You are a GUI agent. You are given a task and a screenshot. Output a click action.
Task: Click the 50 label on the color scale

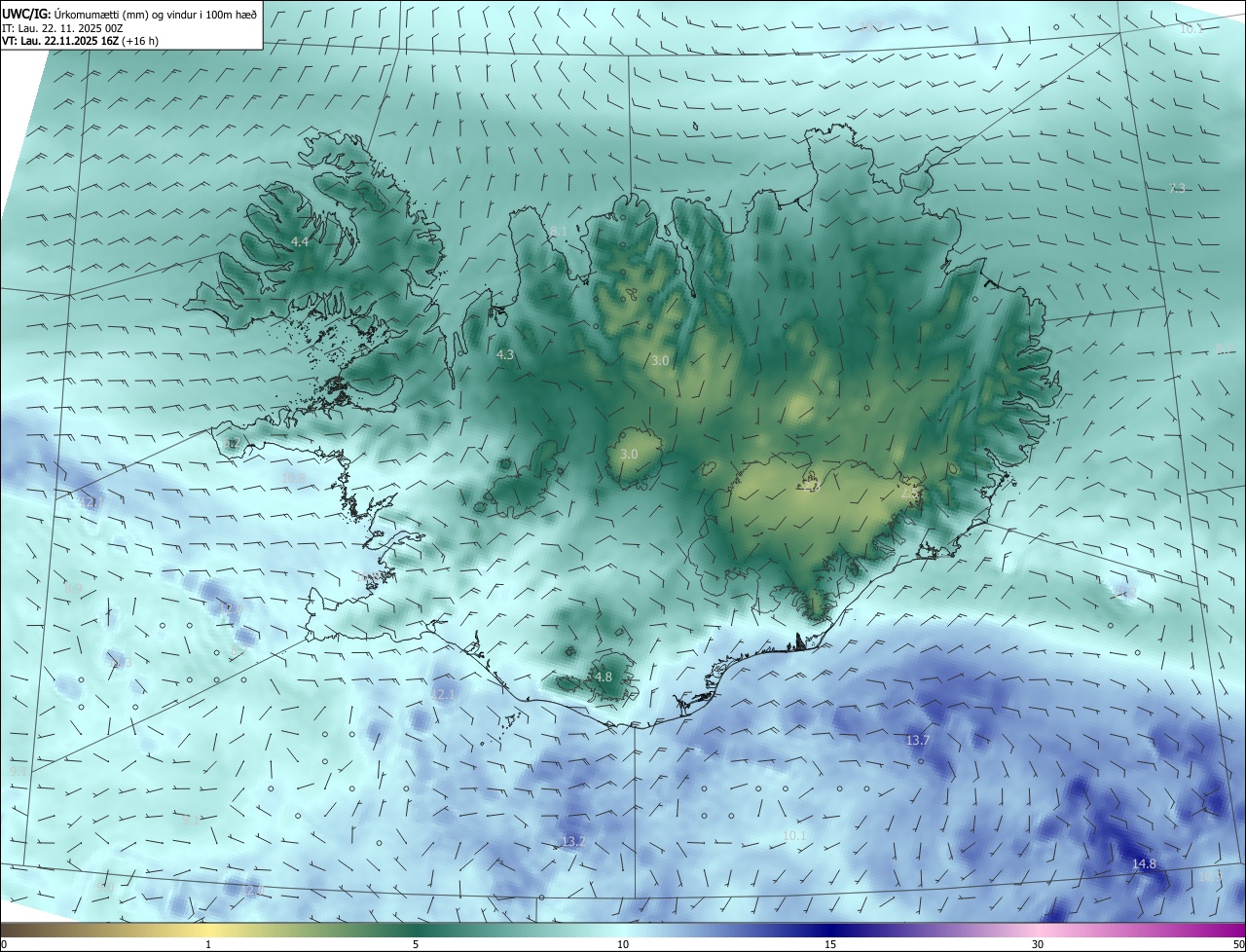pyautogui.click(x=1238, y=945)
